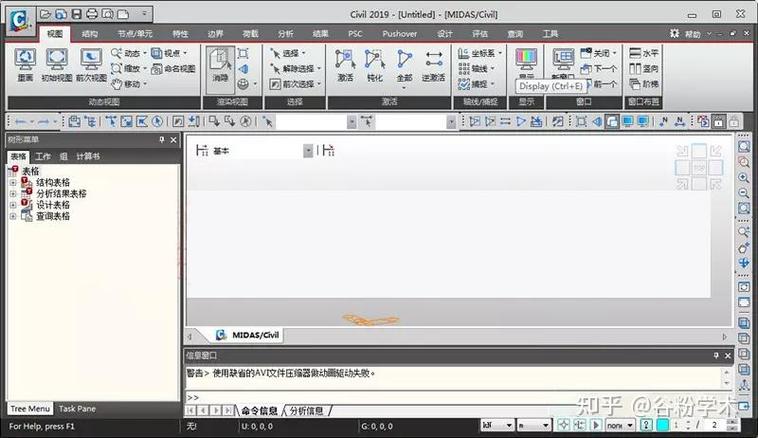The width and height of the screenshot is (758, 438).
Task: Click the Print icon in quick access toolbar
Action: coord(92,14)
